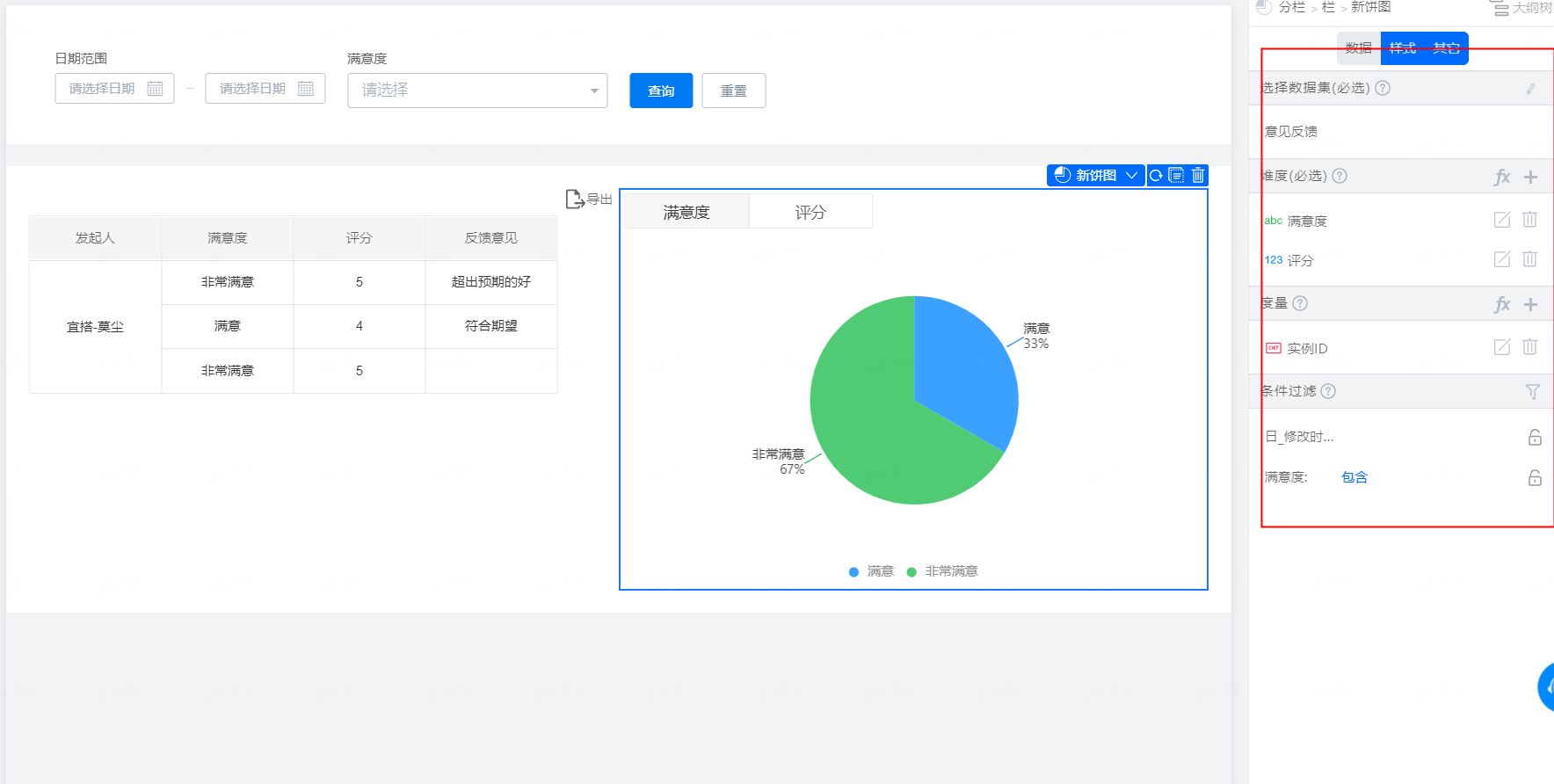Toggle the 满意 legend item

coord(871,571)
